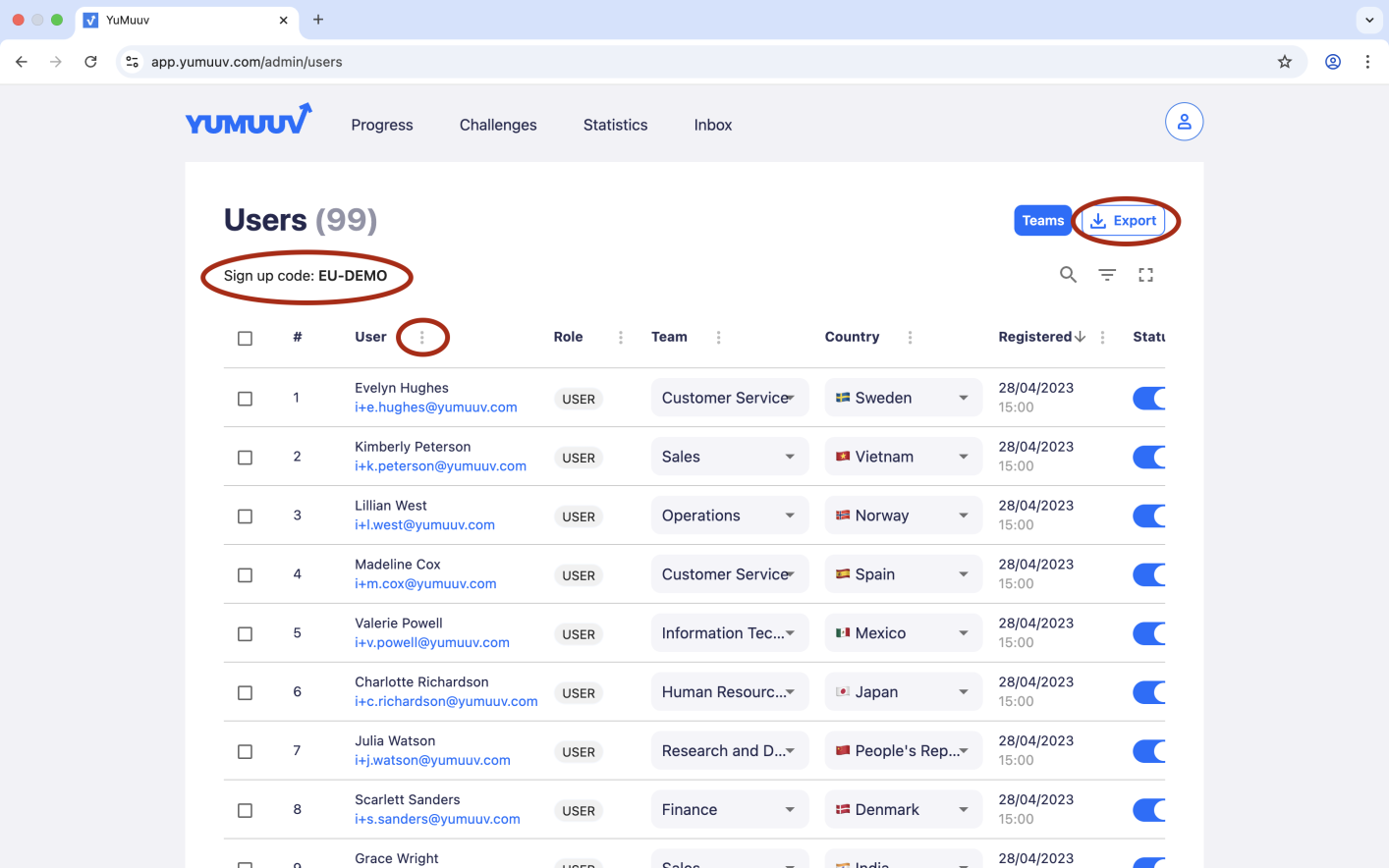Open the user profile avatar icon
Image resolution: width=1389 pixels, height=868 pixels.
[x=1184, y=122]
